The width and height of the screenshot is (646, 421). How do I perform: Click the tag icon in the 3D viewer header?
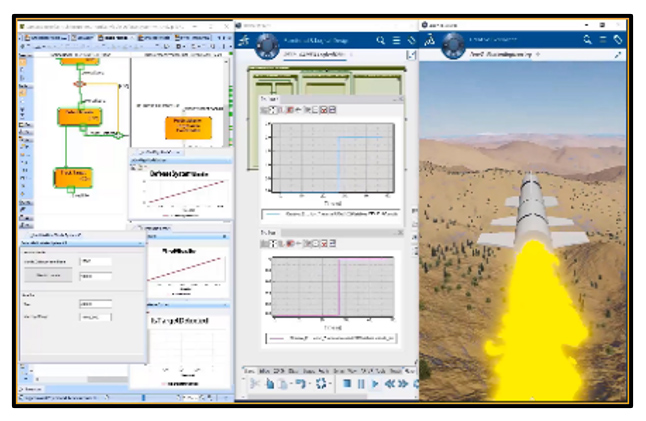coord(619,40)
